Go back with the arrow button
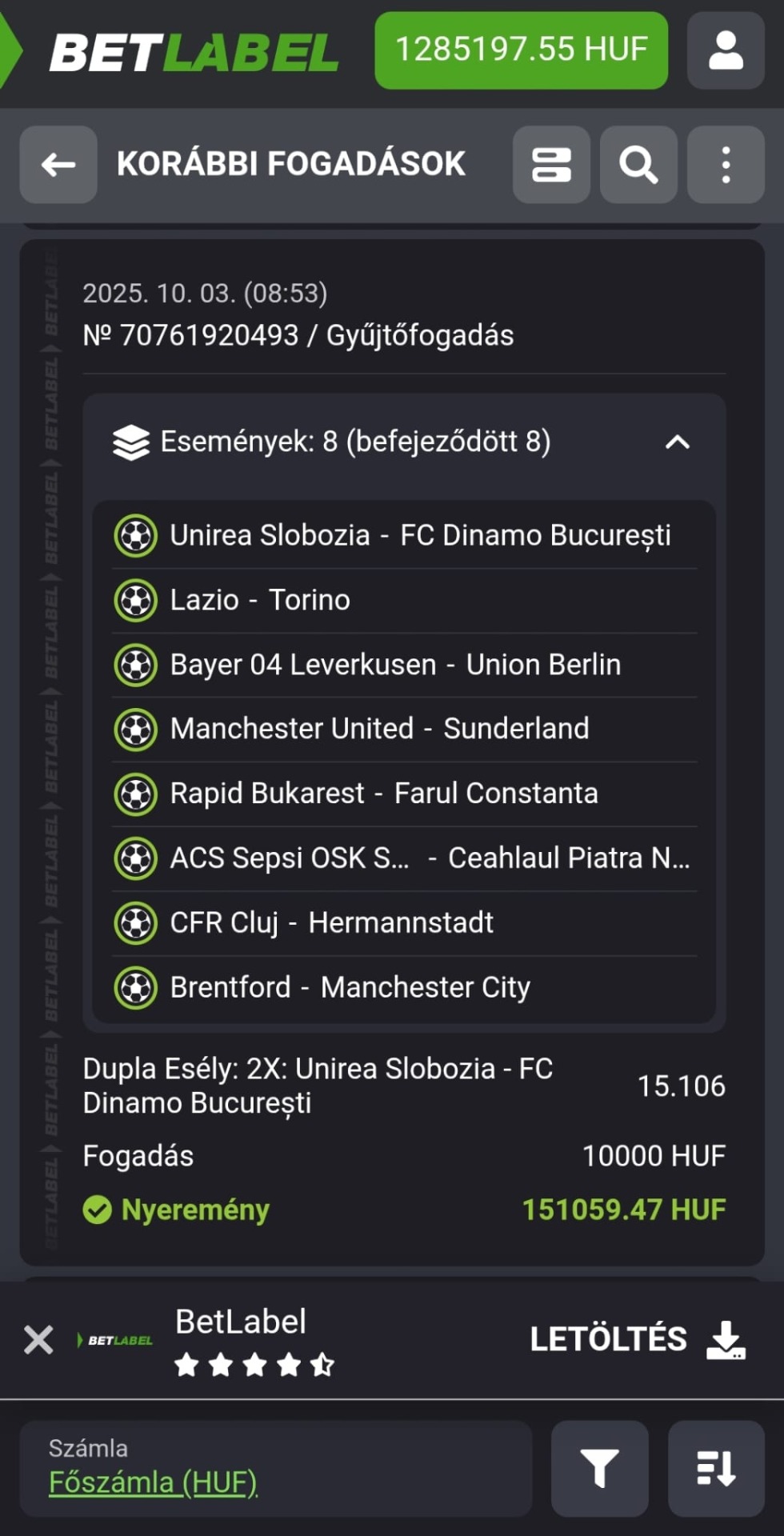Image resolution: width=784 pixels, height=1536 pixels. click(58, 165)
